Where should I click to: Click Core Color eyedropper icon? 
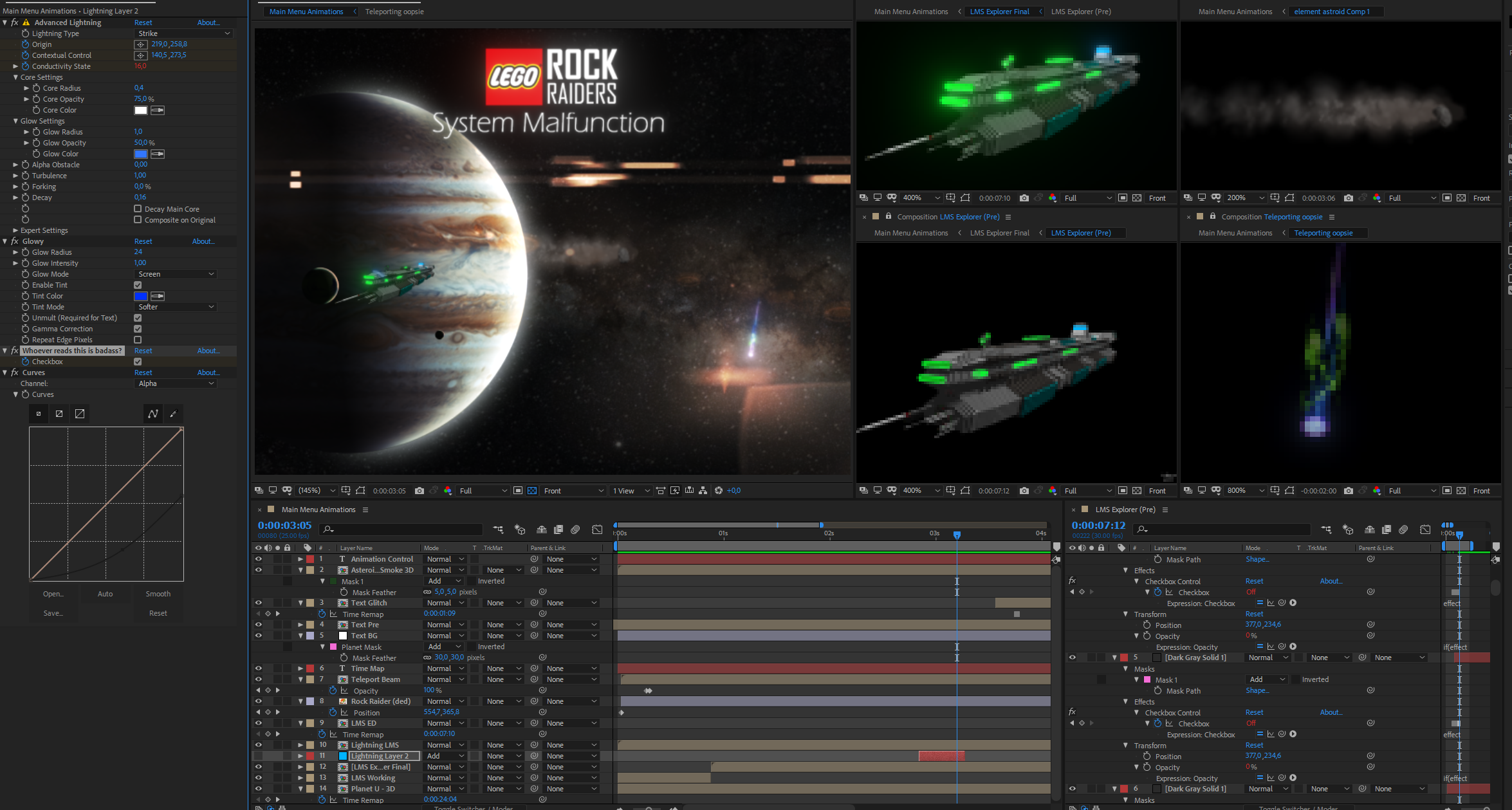[x=158, y=110]
